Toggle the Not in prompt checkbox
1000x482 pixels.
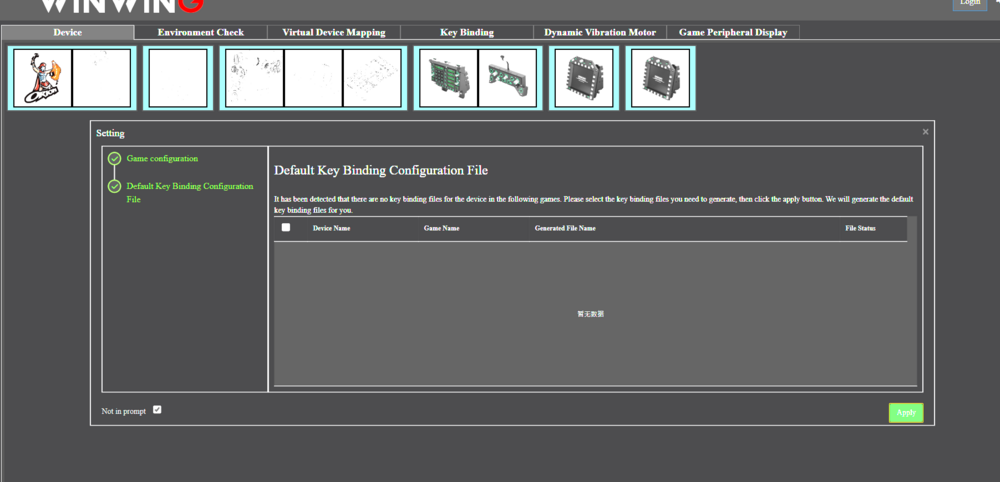(158, 409)
